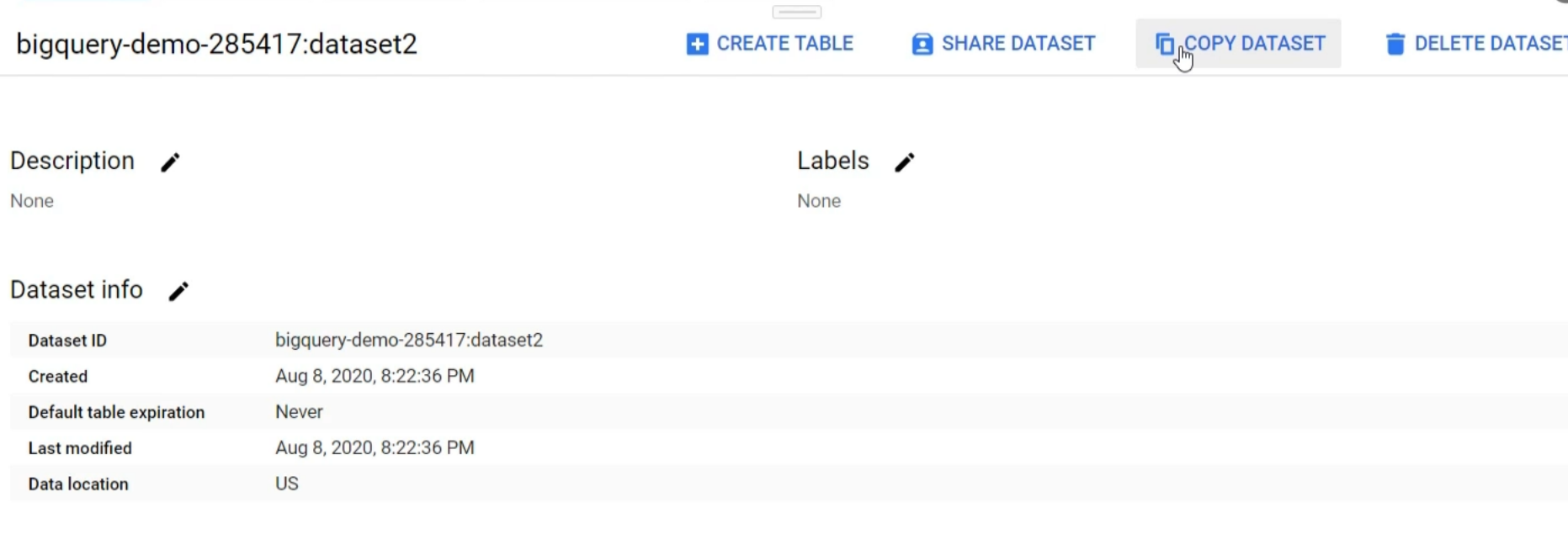The image size is (1568, 550).
Task: Click the person icon for Share Dataset
Action: click(x=922, y=44)
